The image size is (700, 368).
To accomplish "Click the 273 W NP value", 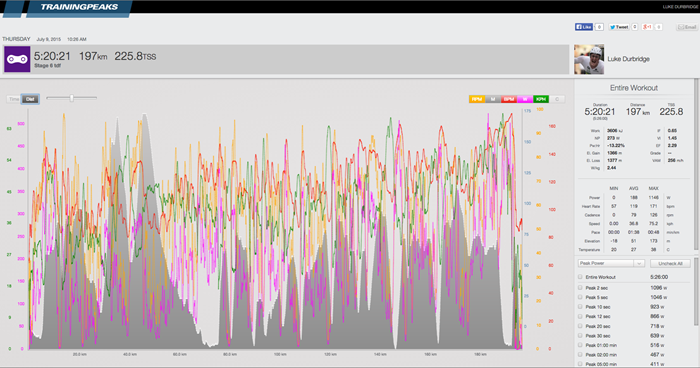I will tap(613, 138).
